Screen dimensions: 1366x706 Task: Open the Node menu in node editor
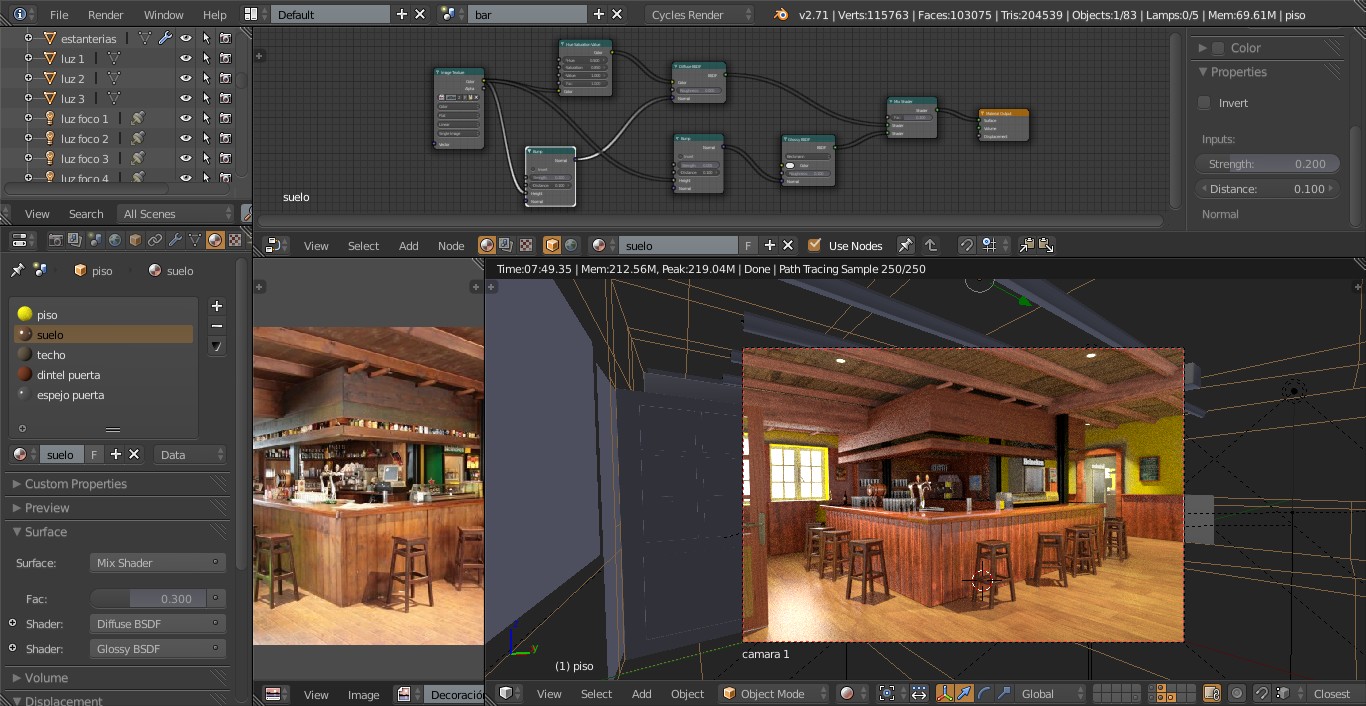451,245
